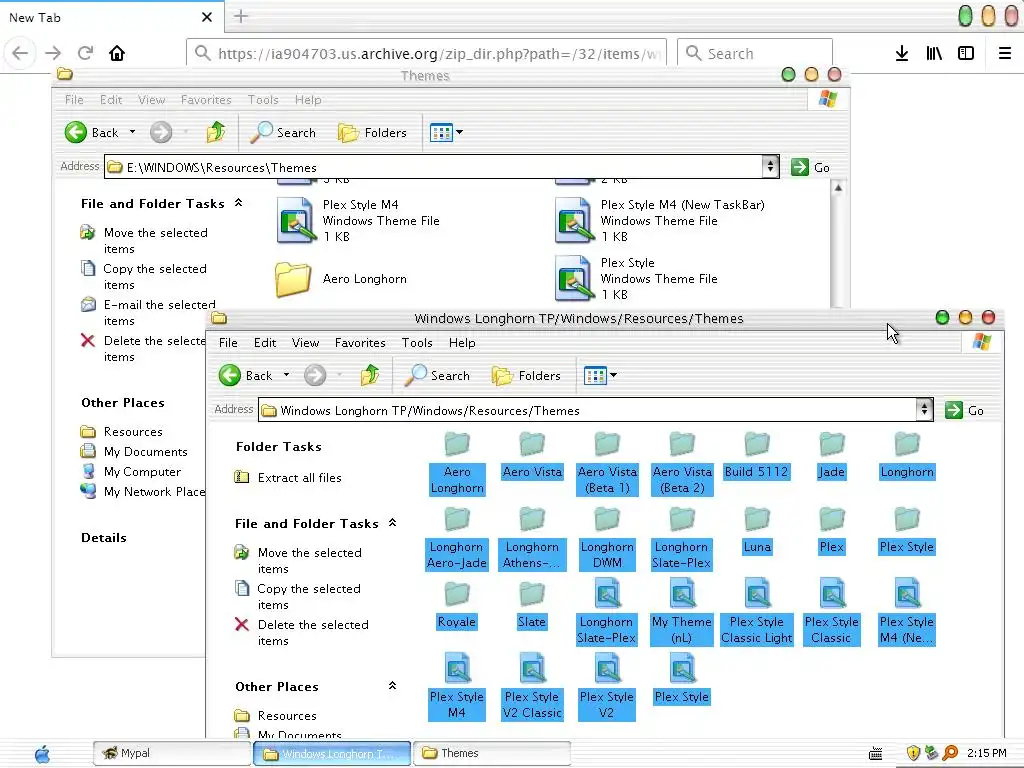Select the Aero Longhorn folder in Themes window
1024x768 pixels.
[x=342, y=279]
